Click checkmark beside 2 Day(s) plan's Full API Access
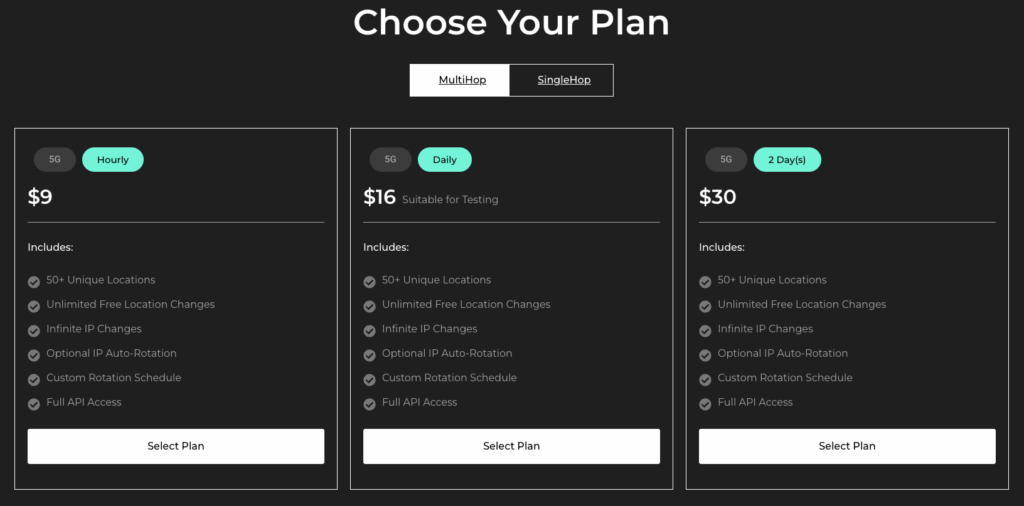 point(705,404)
